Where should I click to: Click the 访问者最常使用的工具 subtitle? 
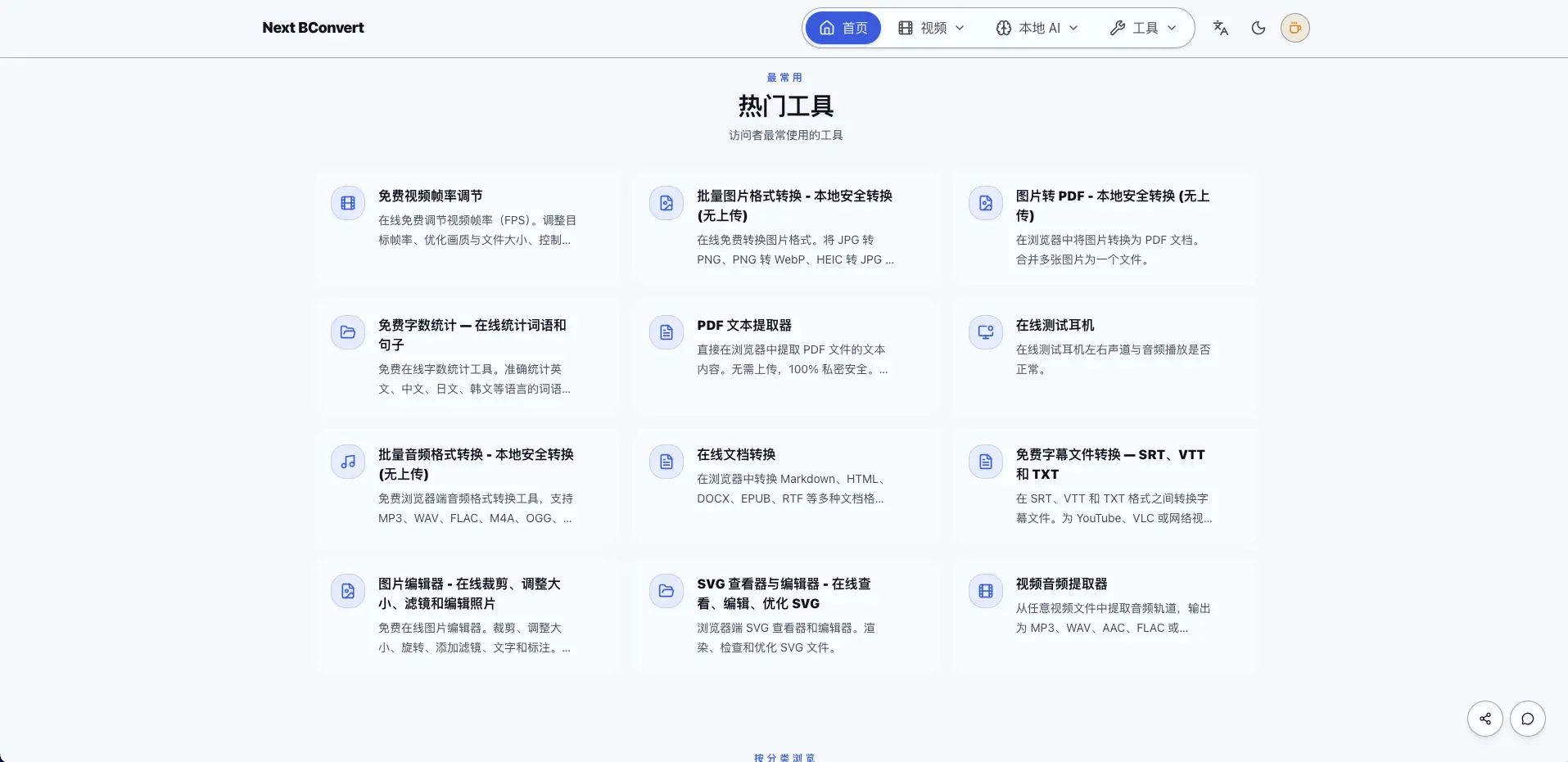[785, 135]
